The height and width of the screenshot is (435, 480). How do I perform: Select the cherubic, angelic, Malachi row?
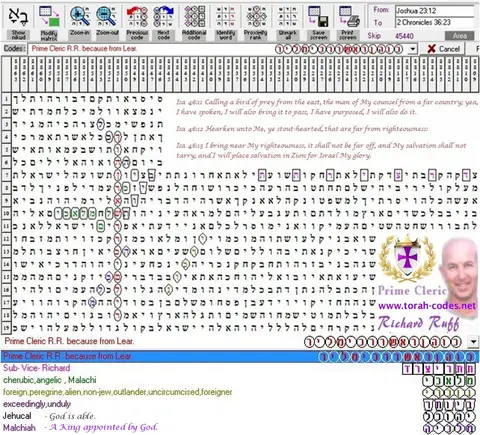240,380
